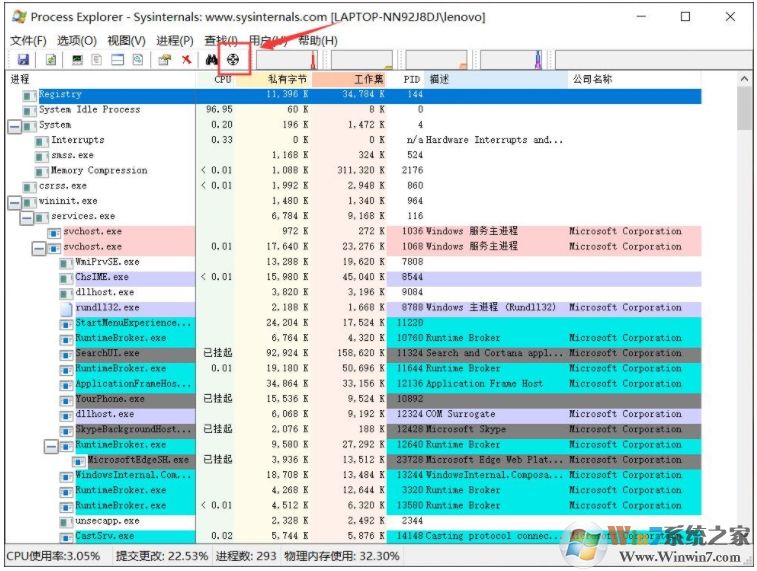Click the CPU usage mini graph in toolbar

[x=284, y=60]
